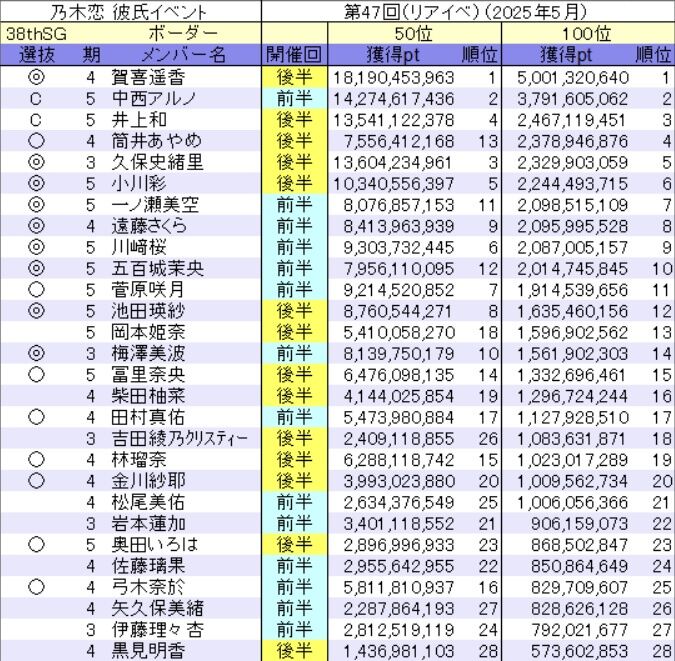The height and width of the screenshot is (661, 675).
Task: Click the value 9,303,732,445
Action: (x=399, y=248)
